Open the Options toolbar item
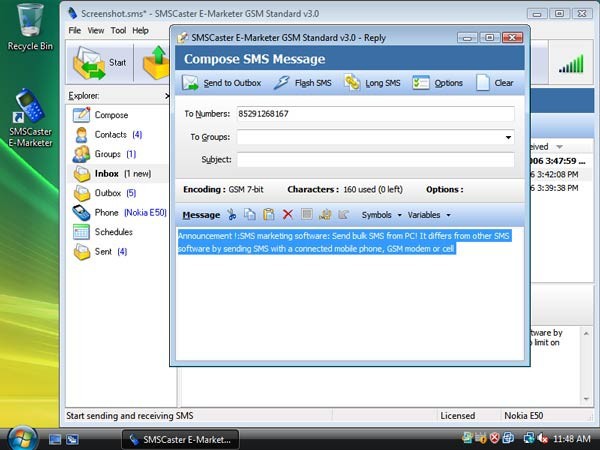Image resolution: width=600 pixels, height=450 pixels. tap(438, 83)
